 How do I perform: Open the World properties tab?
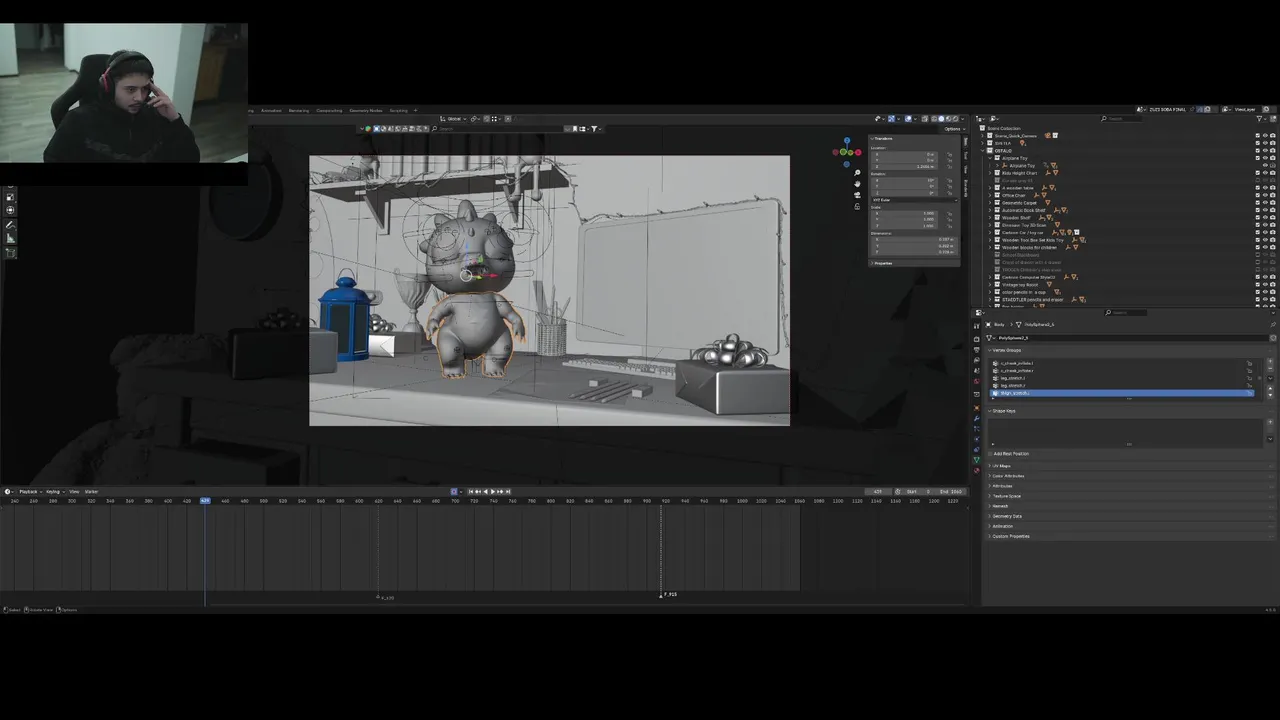click(977, 381)
